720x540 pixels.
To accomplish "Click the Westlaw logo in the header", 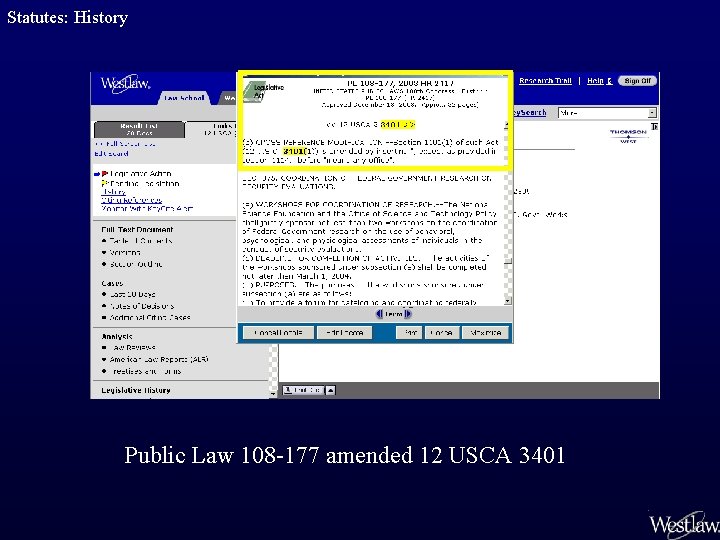I will 125,84.
